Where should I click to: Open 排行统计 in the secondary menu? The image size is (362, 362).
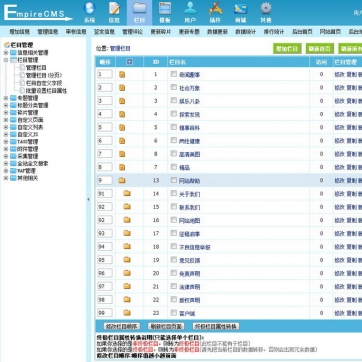274,32
